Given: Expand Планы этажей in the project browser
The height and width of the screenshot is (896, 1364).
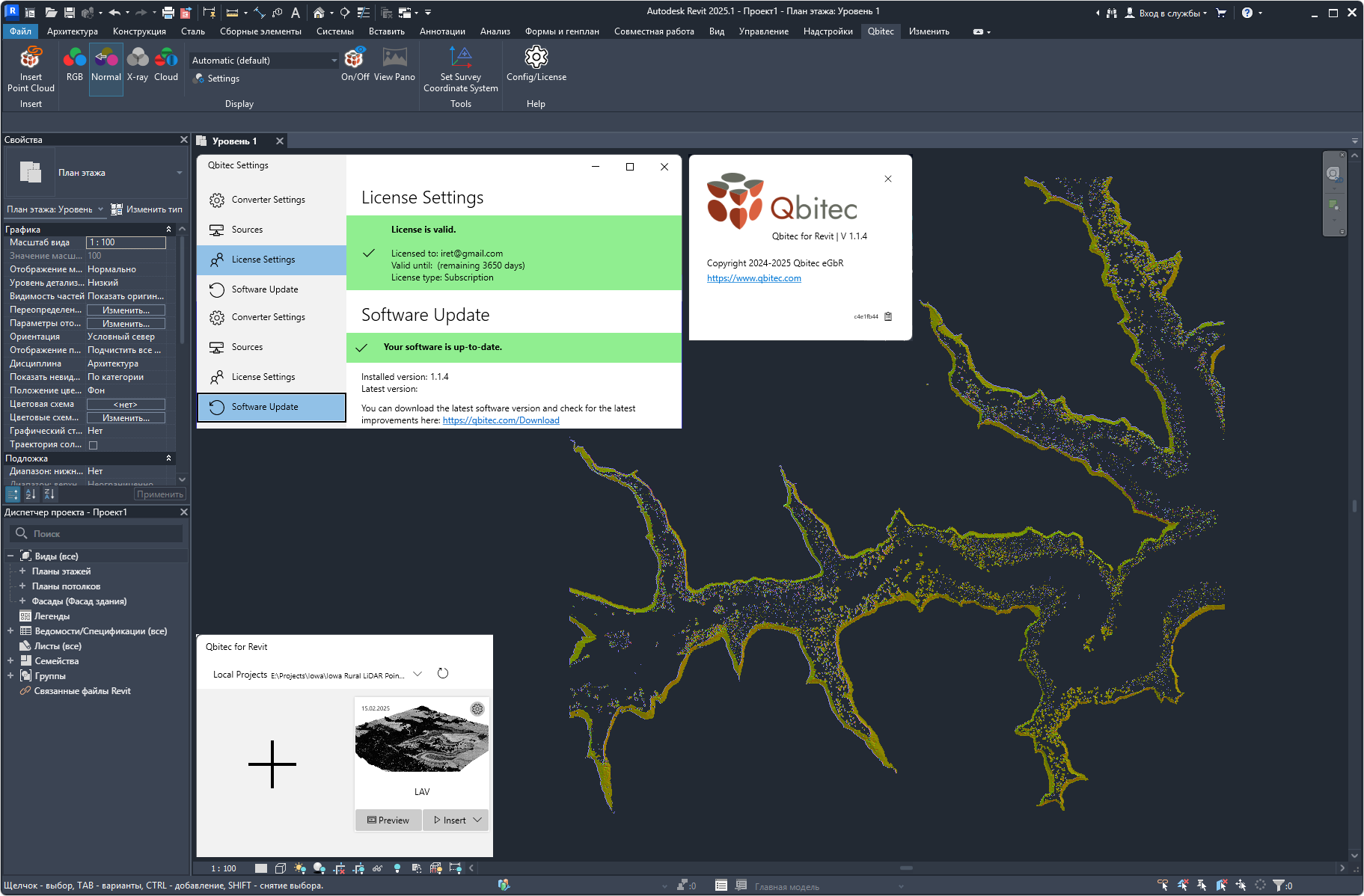Looking at the screenshot, I should click(x=22, y=571).
